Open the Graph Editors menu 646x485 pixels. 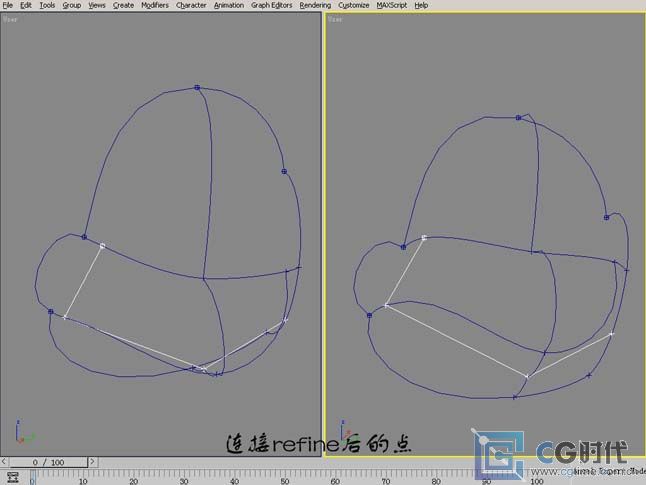tap(272, 5)
